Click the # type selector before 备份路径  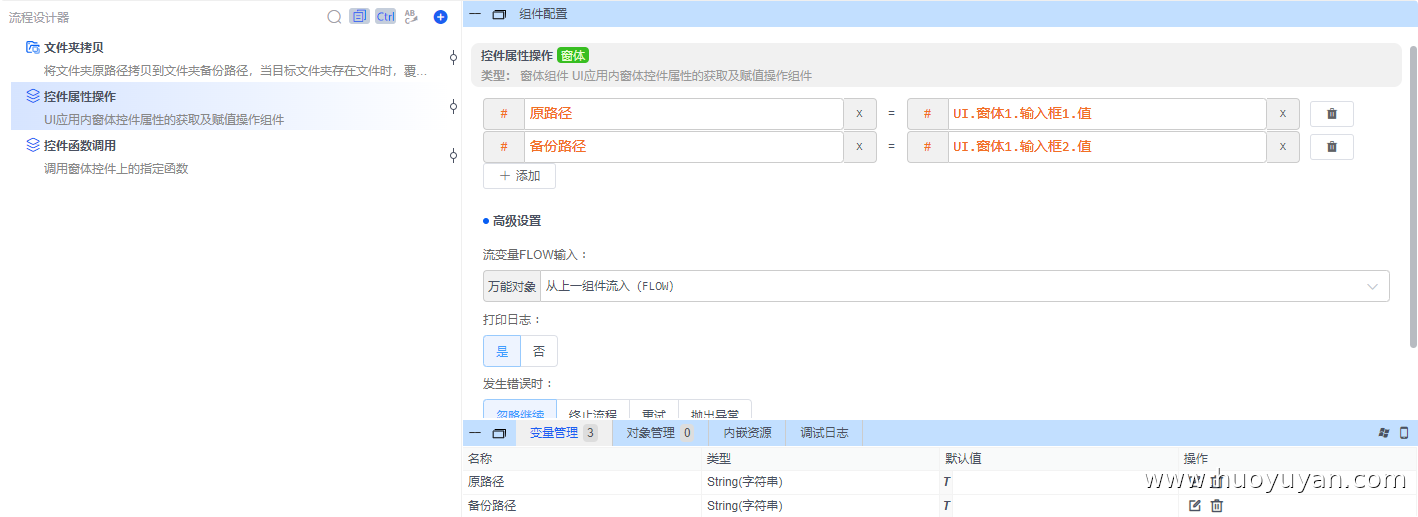(504, 147)
